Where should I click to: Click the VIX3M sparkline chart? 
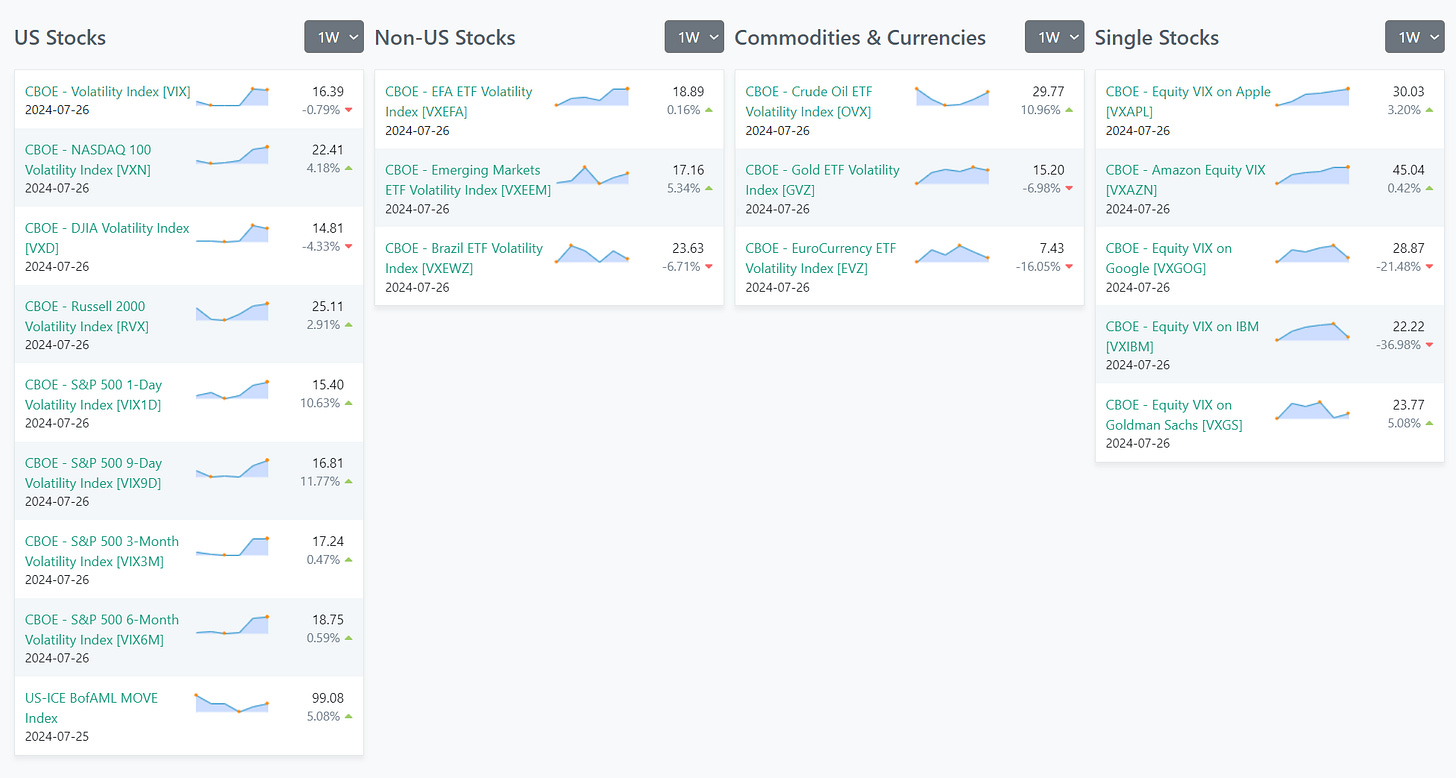pyautogui.click(x=232, y=546)
